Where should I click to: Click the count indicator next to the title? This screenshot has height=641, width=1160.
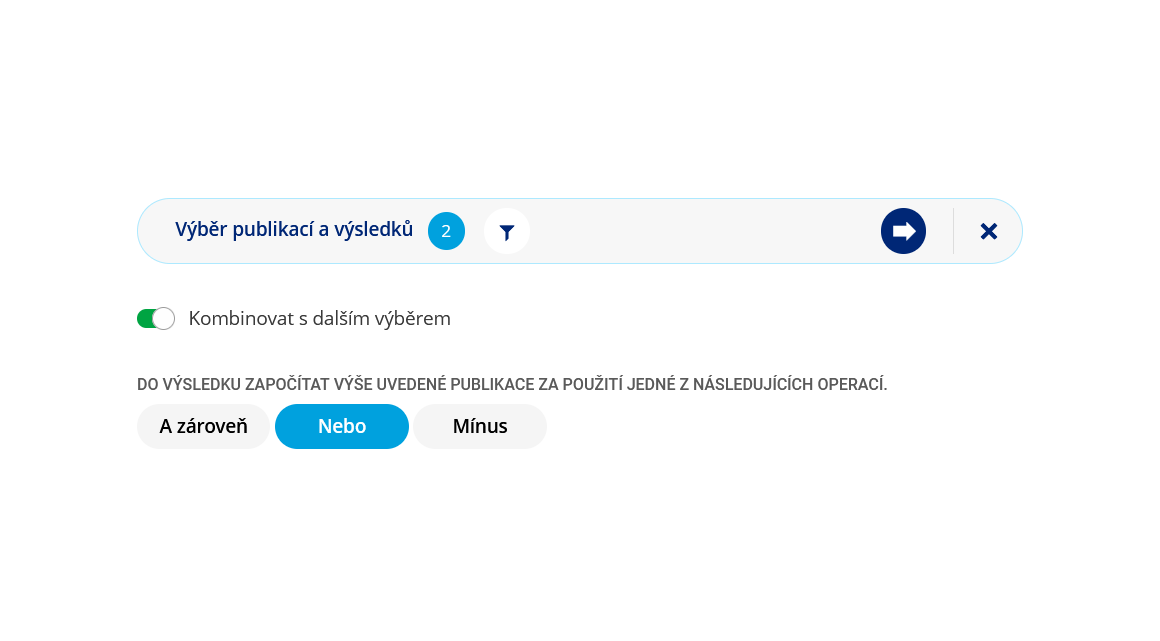coord(446,231)
